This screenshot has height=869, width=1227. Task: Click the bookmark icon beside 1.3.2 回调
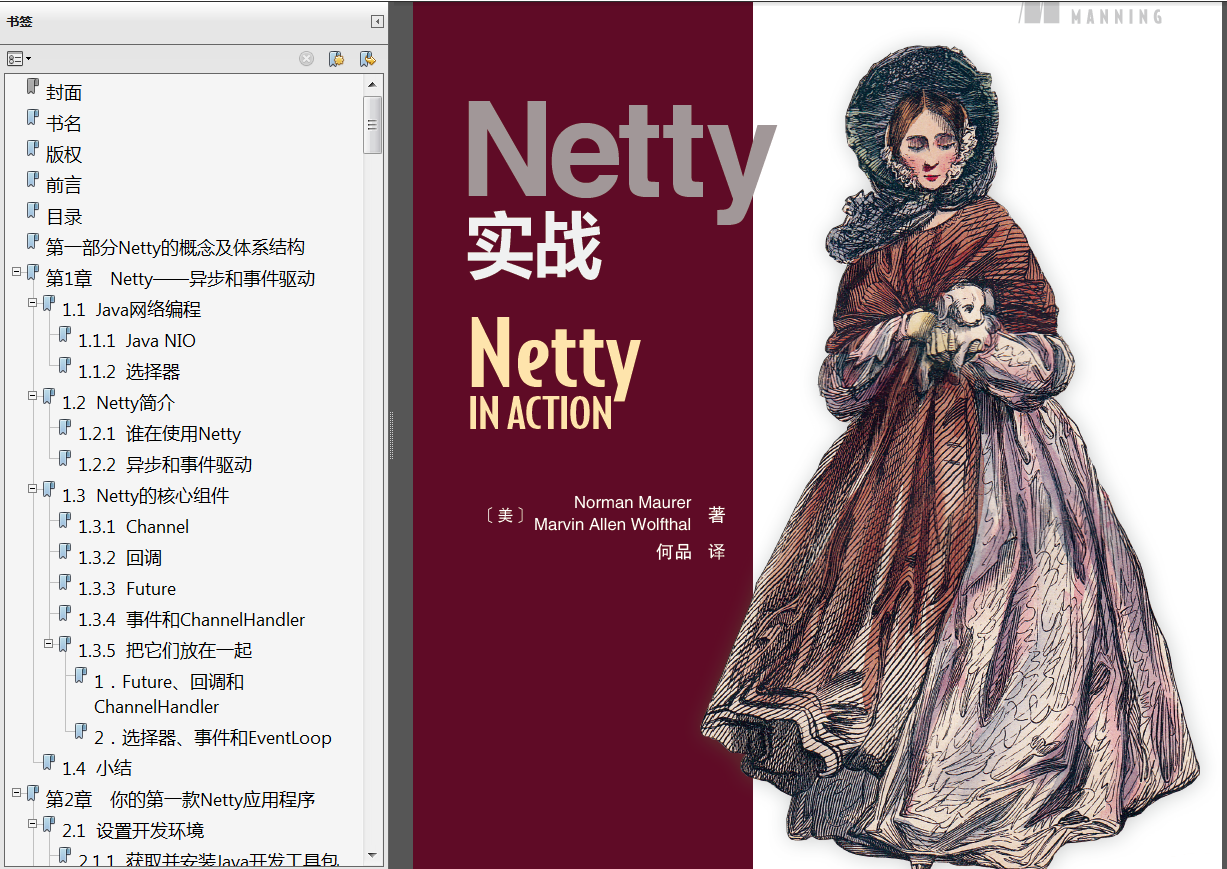pyautogui.click(x=66, y=552)
